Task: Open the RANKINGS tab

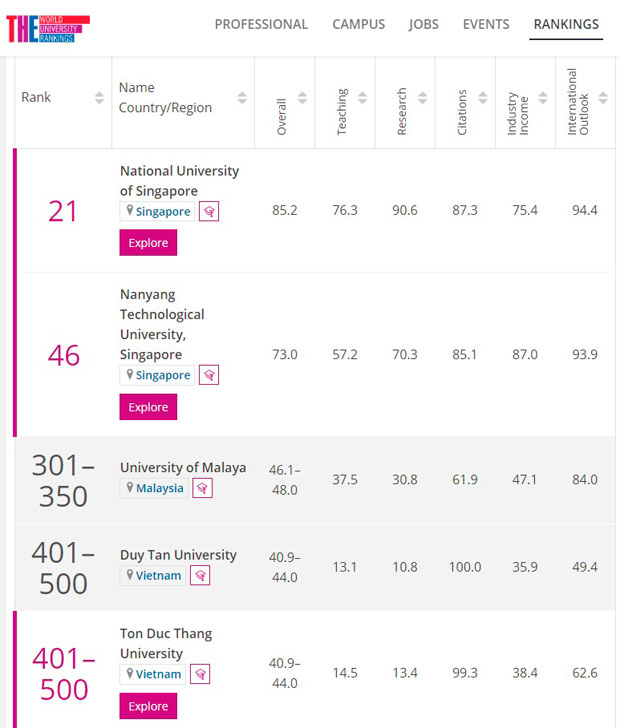Action: [566, 24]
